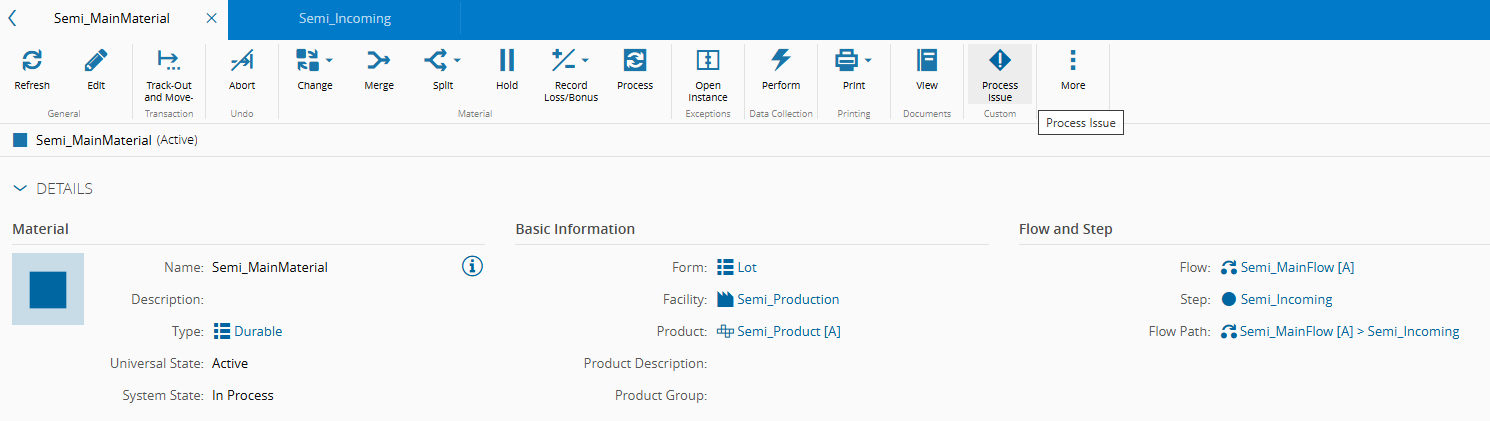Expand the Split dropdown options
The height and width of the screenshot is (421, 1490).
457,60
